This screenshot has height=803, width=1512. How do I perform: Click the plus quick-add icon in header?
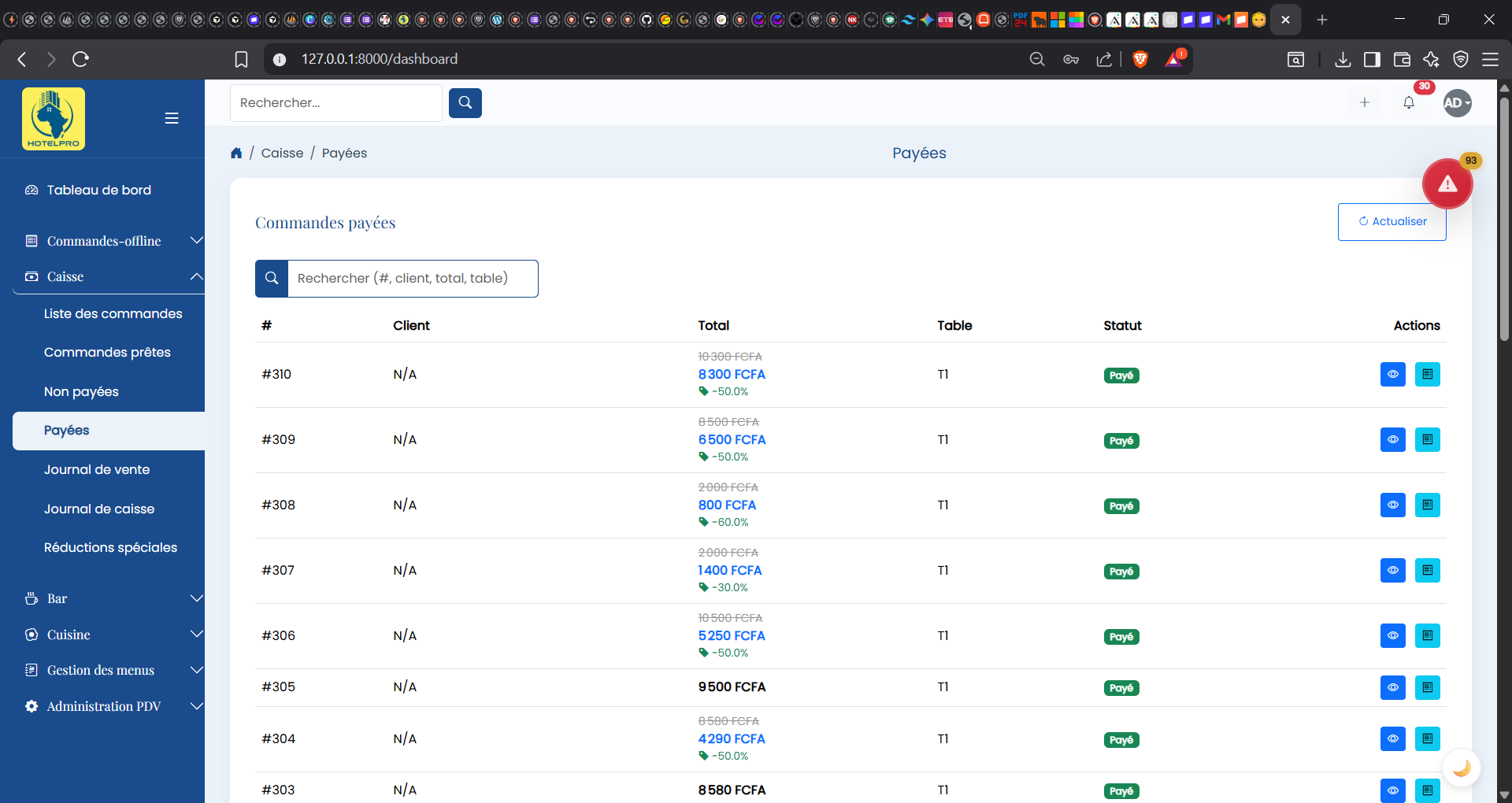coord(1365,102)
